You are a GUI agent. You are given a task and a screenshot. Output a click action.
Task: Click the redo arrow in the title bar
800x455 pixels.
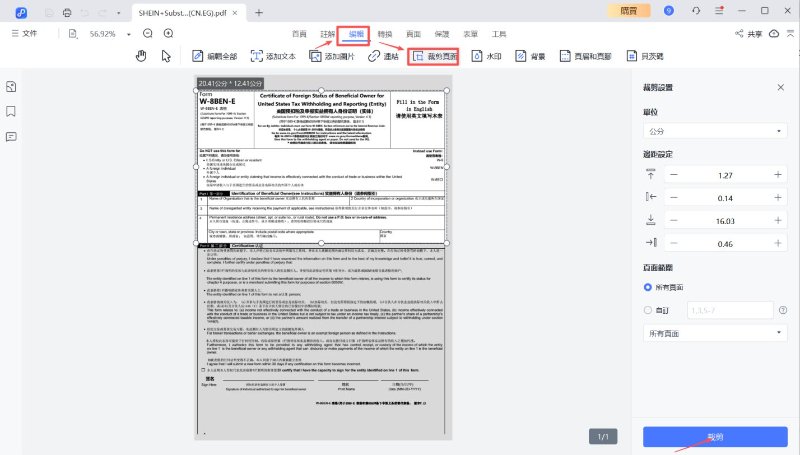click(102, 13)
